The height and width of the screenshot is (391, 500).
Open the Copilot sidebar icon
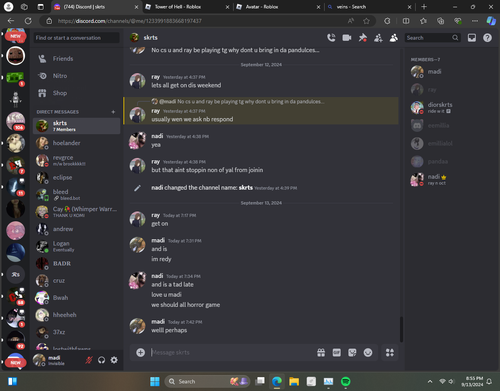(491, 21)
